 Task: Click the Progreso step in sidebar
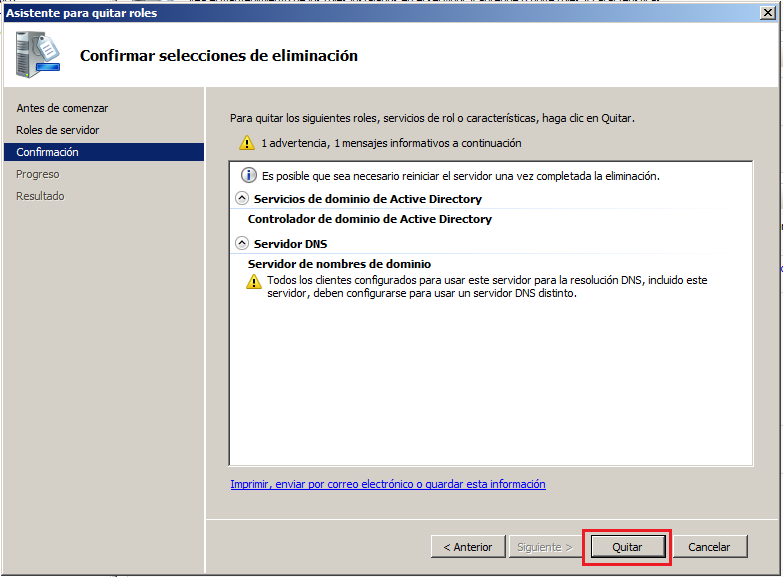tap(38, 174)
